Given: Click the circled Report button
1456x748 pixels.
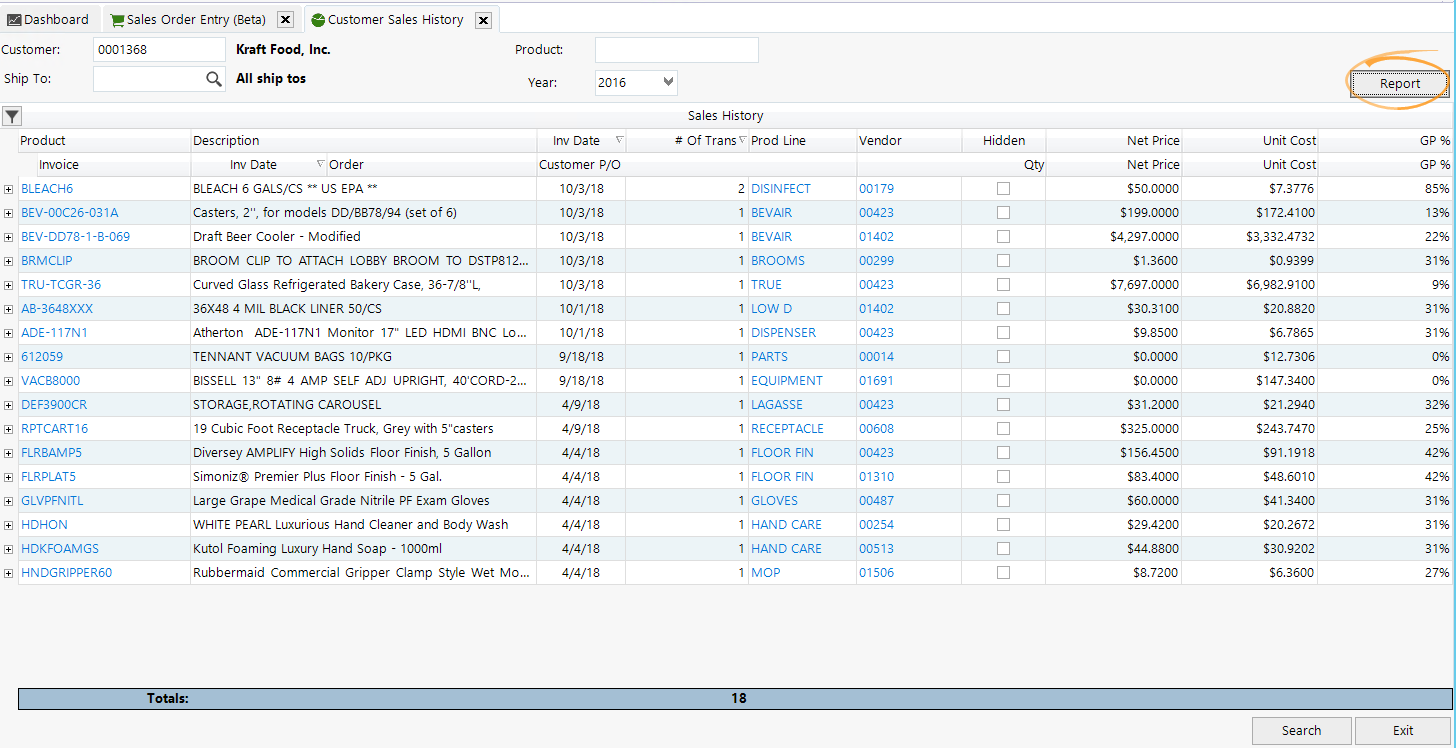Looking at the screenshot, I should pos(1399,83).
